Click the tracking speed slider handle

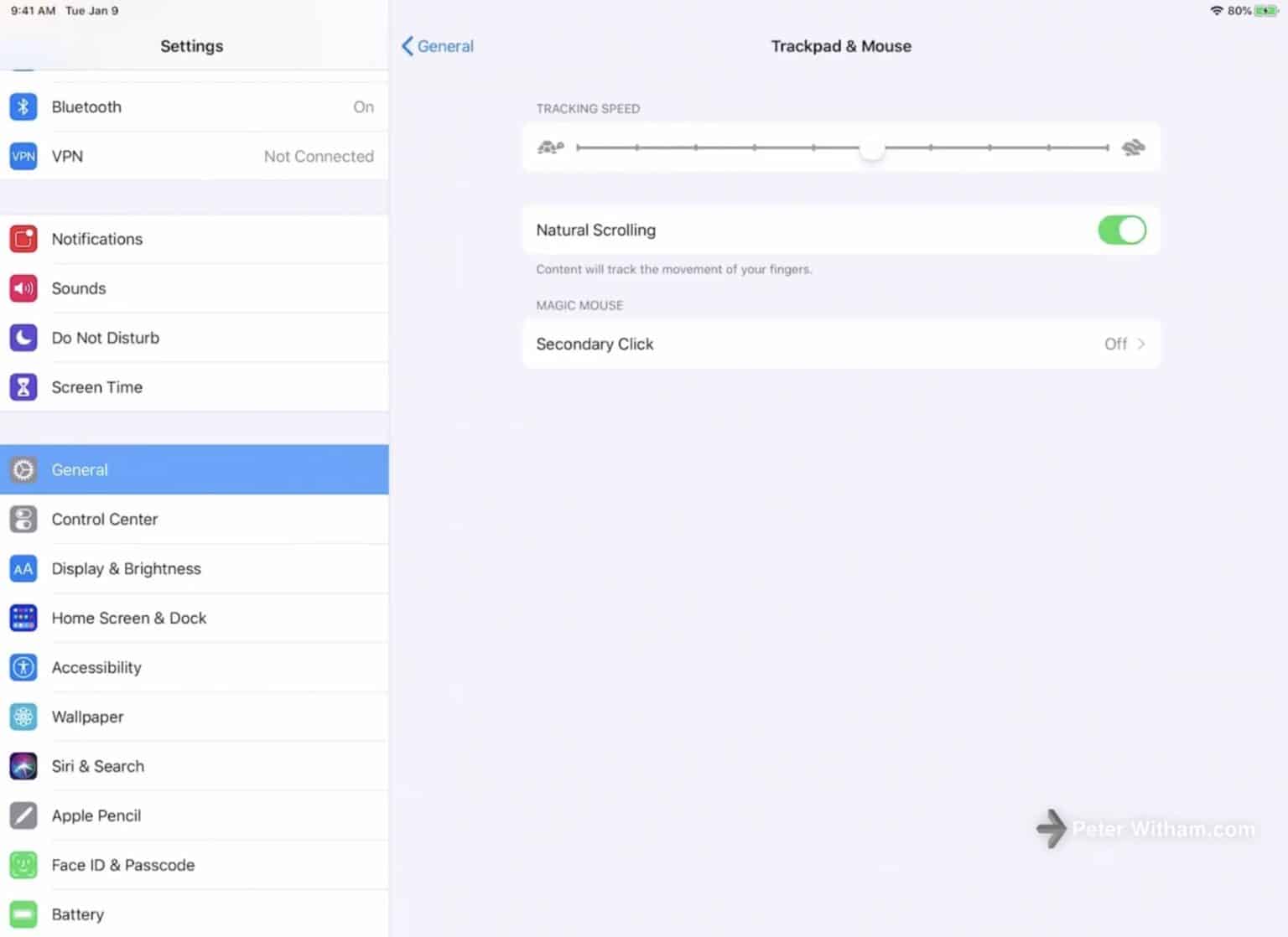[x=872, y=148]
